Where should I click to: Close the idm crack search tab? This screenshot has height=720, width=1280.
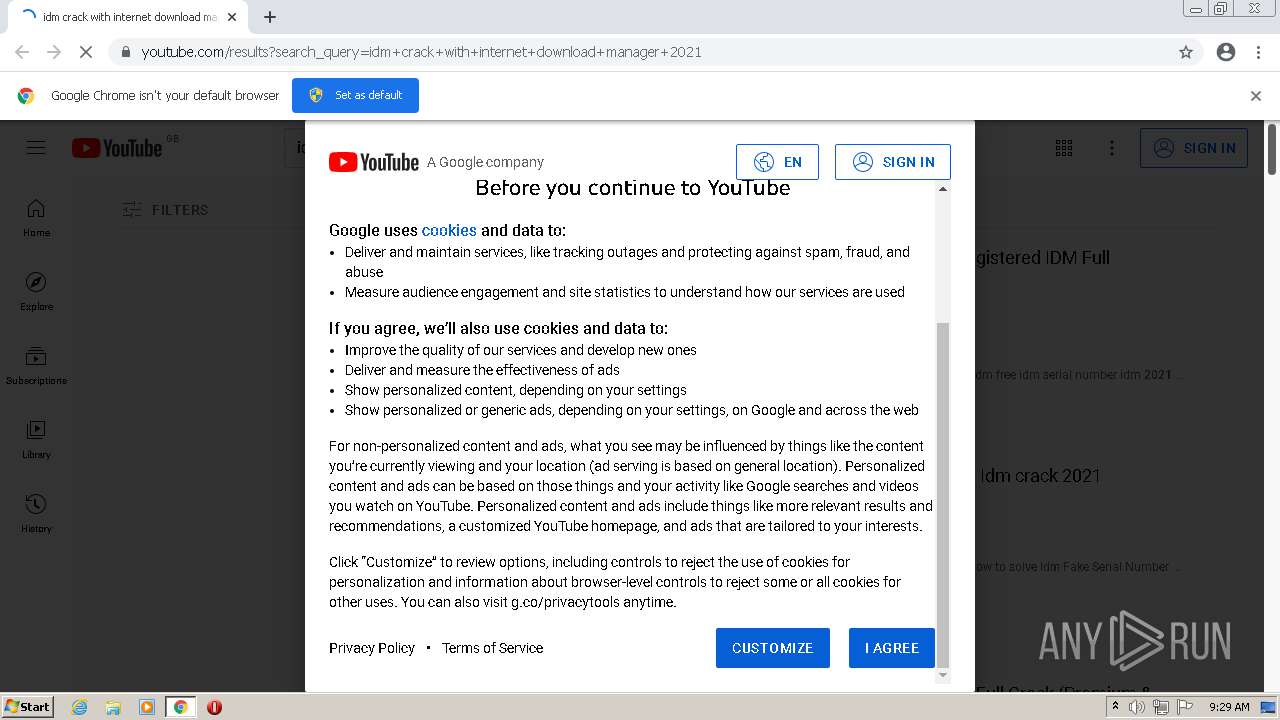coord(232,17)
